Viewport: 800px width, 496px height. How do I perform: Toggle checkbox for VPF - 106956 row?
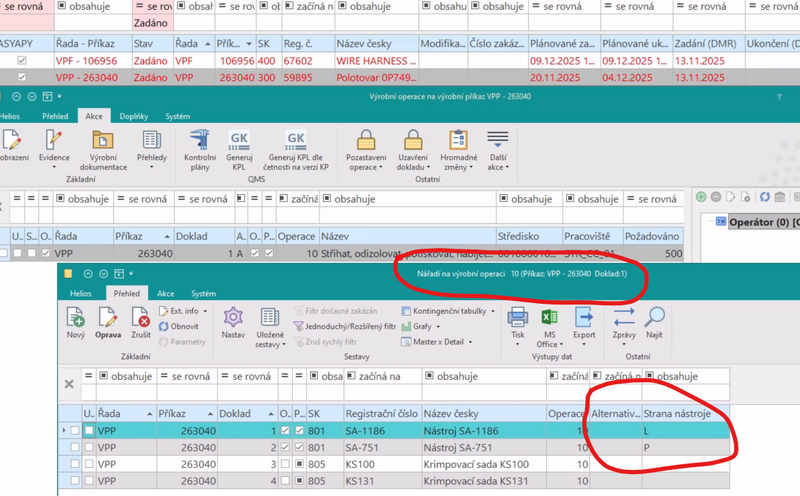coord(22,60)
